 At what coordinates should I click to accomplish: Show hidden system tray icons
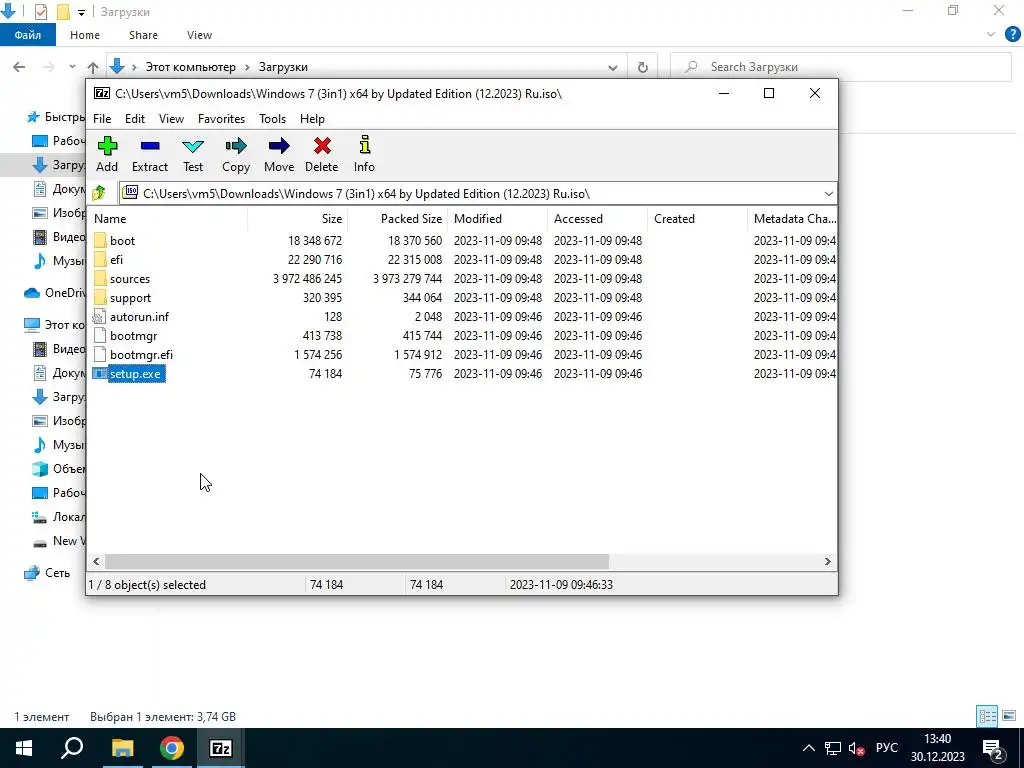click(x=808, y=748)
